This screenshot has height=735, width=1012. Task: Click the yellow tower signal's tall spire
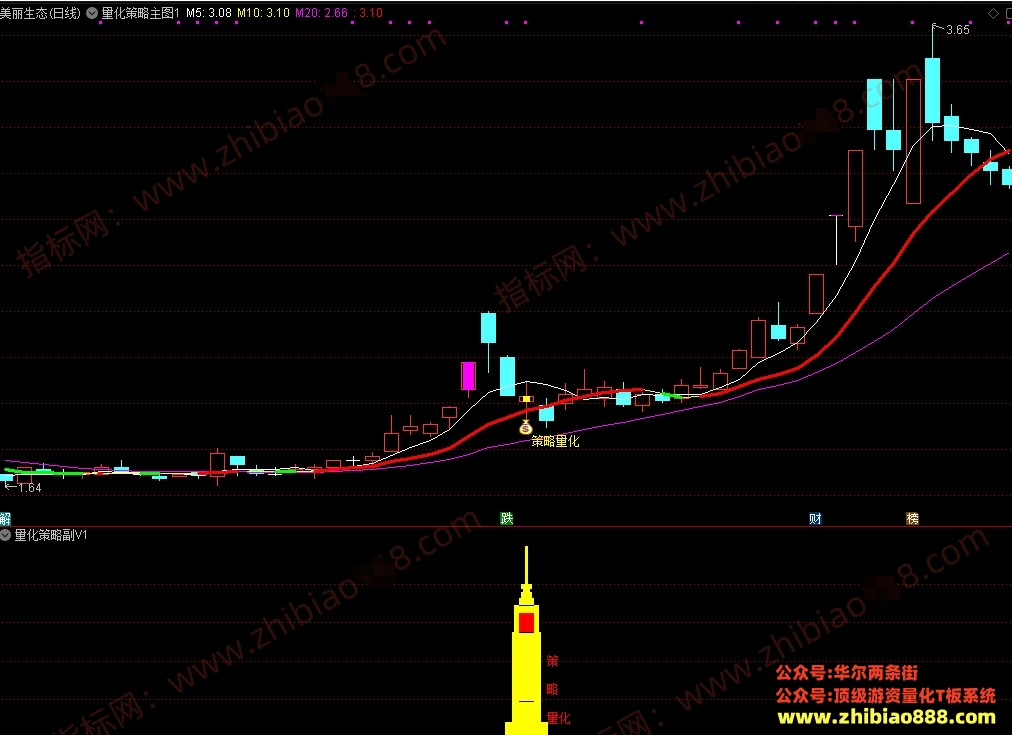tap(527, 566)
